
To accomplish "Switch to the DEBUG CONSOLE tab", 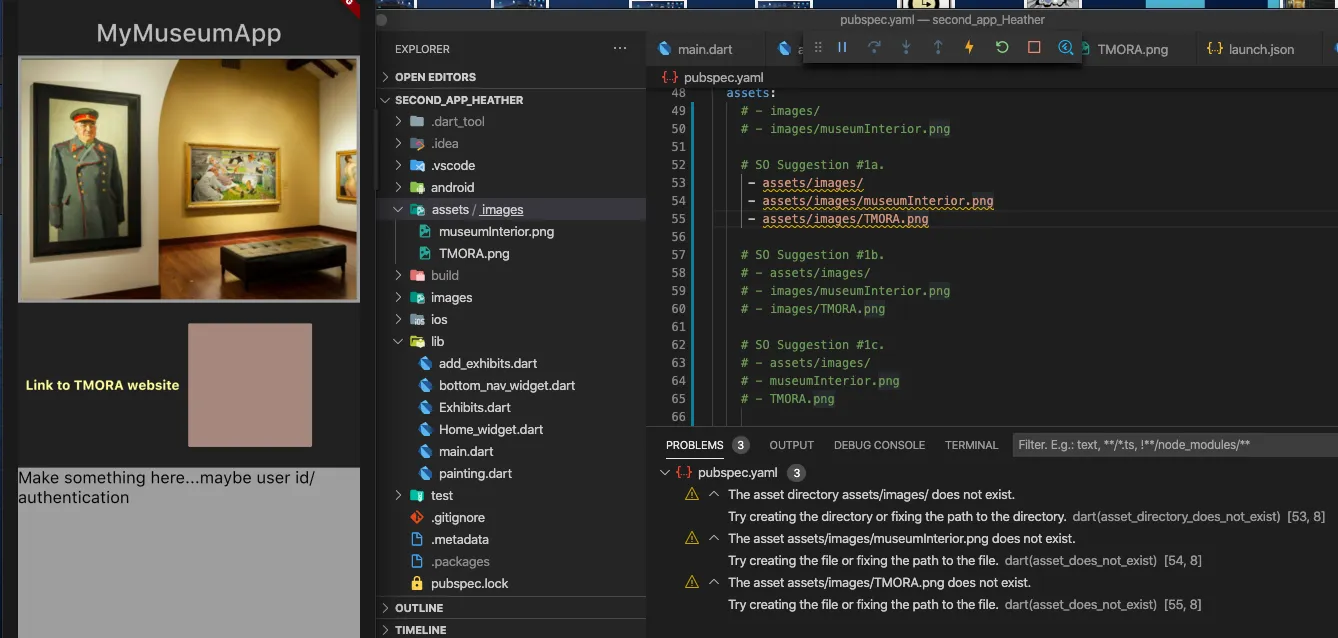I will tap(879, 445).
